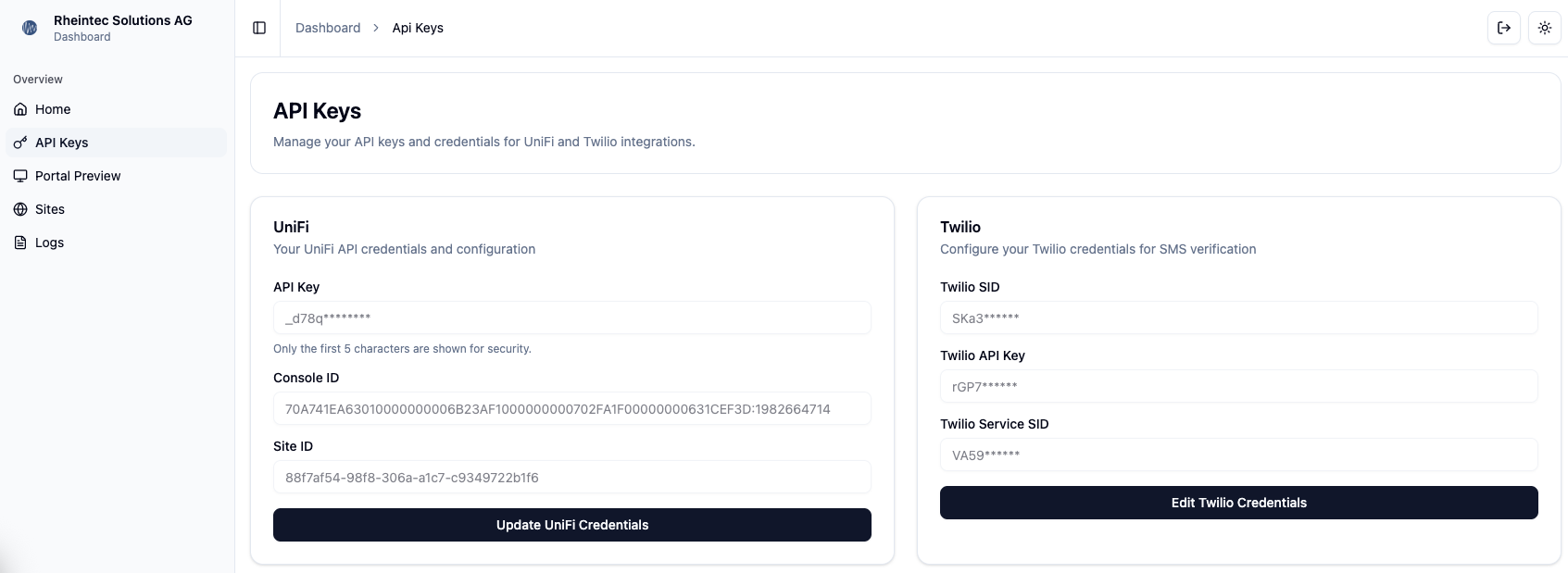Click inside the Console ID field
This screenshot has height=573, width=1568.
click(571, 408)
